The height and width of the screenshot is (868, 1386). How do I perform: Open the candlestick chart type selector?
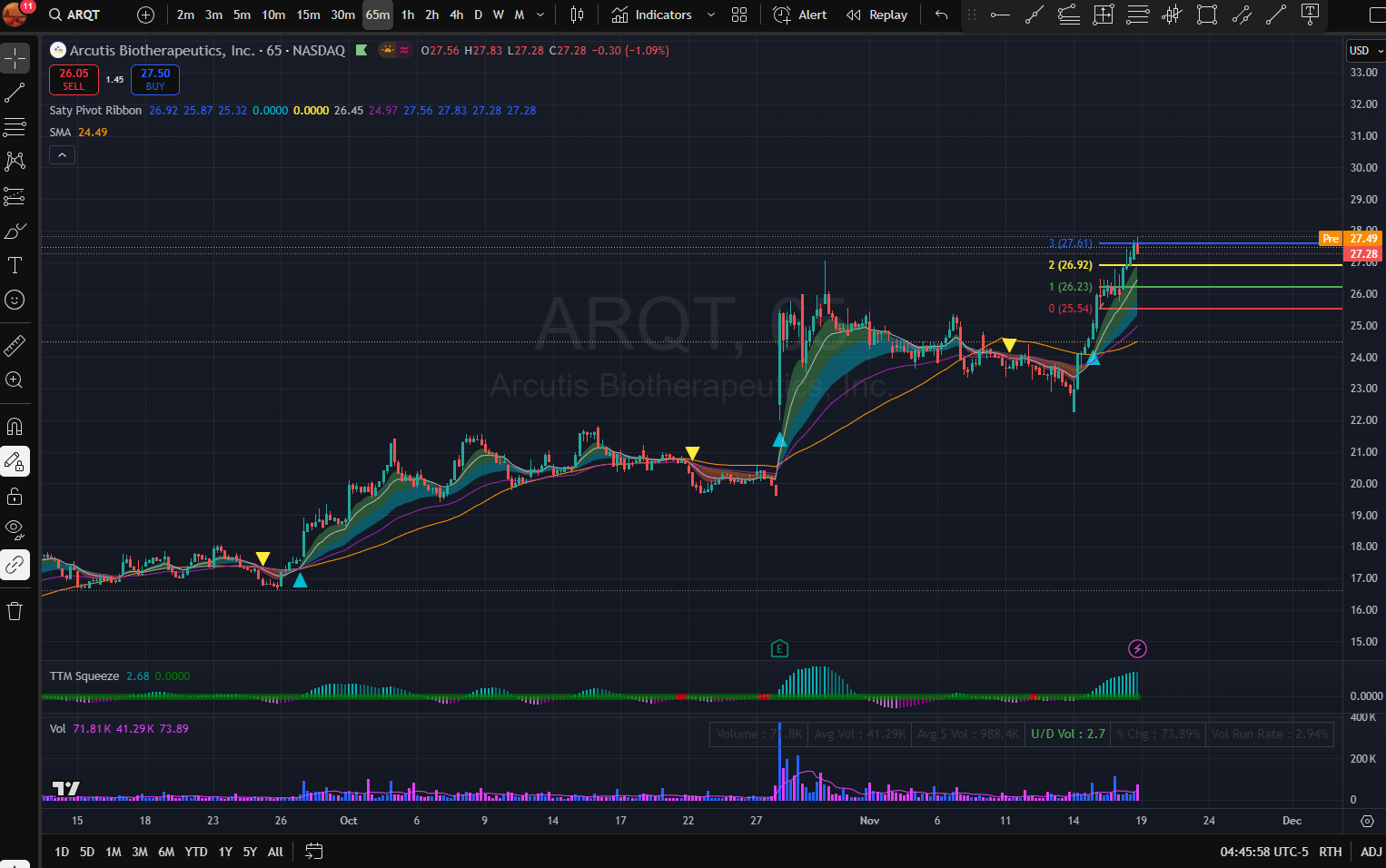tap(577, 15)
